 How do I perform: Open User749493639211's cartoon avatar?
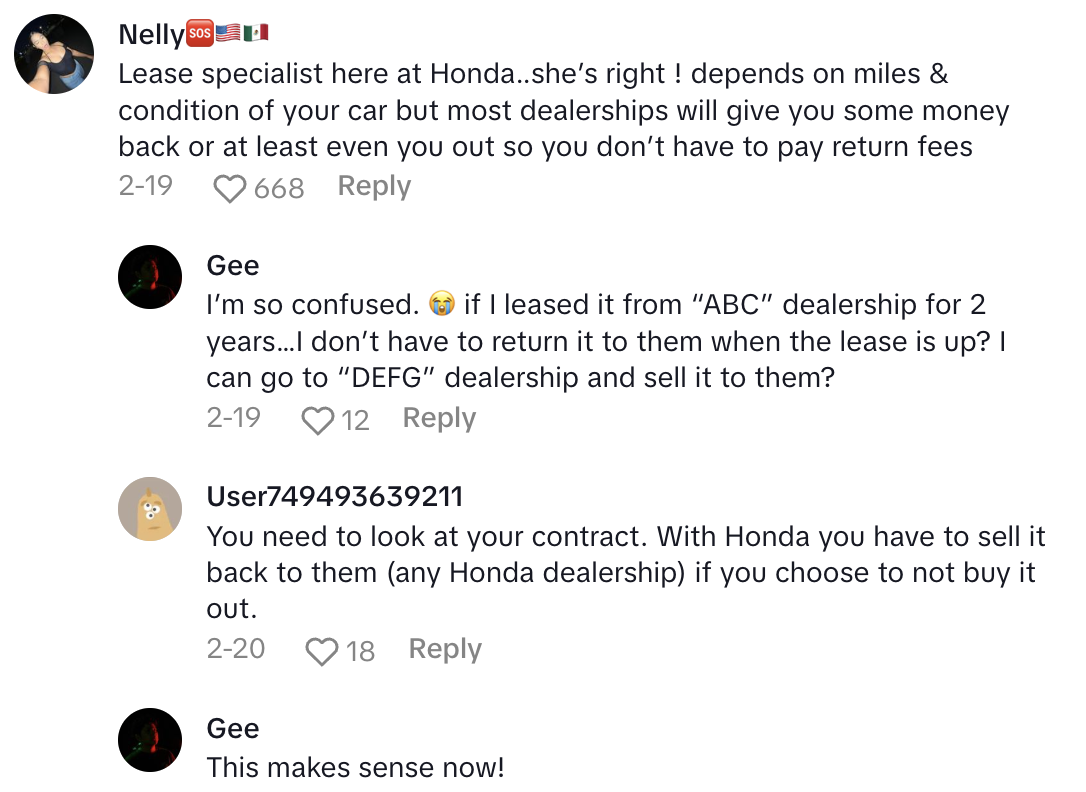(150, 508)
